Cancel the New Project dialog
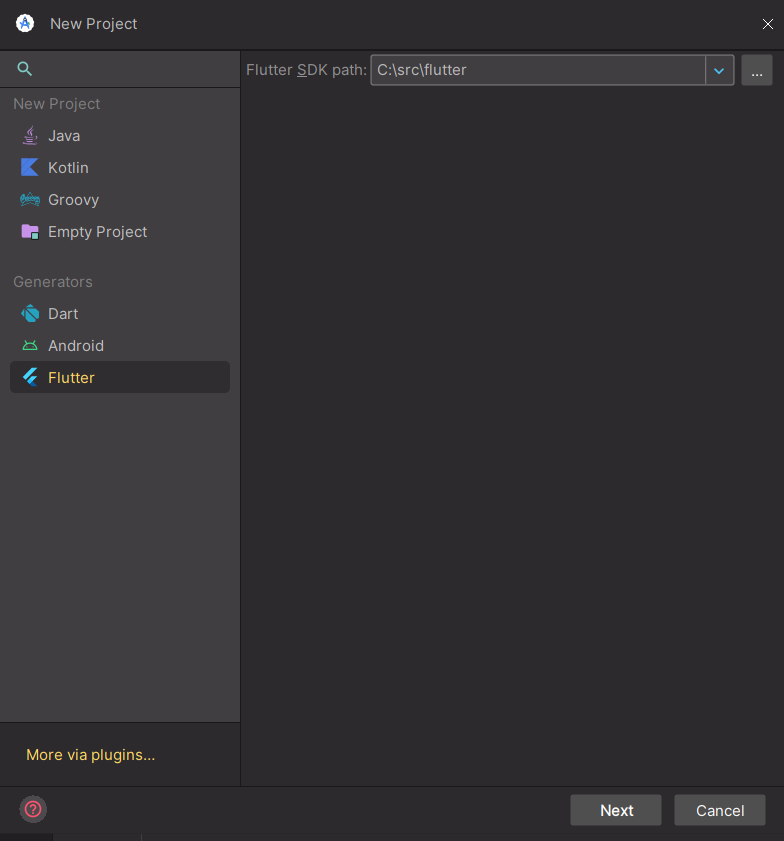The width and height of the screenshot is (784, 841). coord(720,810)
